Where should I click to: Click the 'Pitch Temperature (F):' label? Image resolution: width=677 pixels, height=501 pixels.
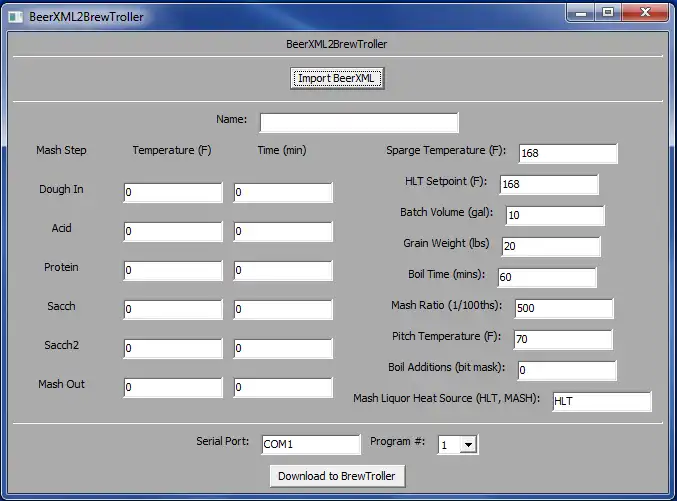(446, 336)
